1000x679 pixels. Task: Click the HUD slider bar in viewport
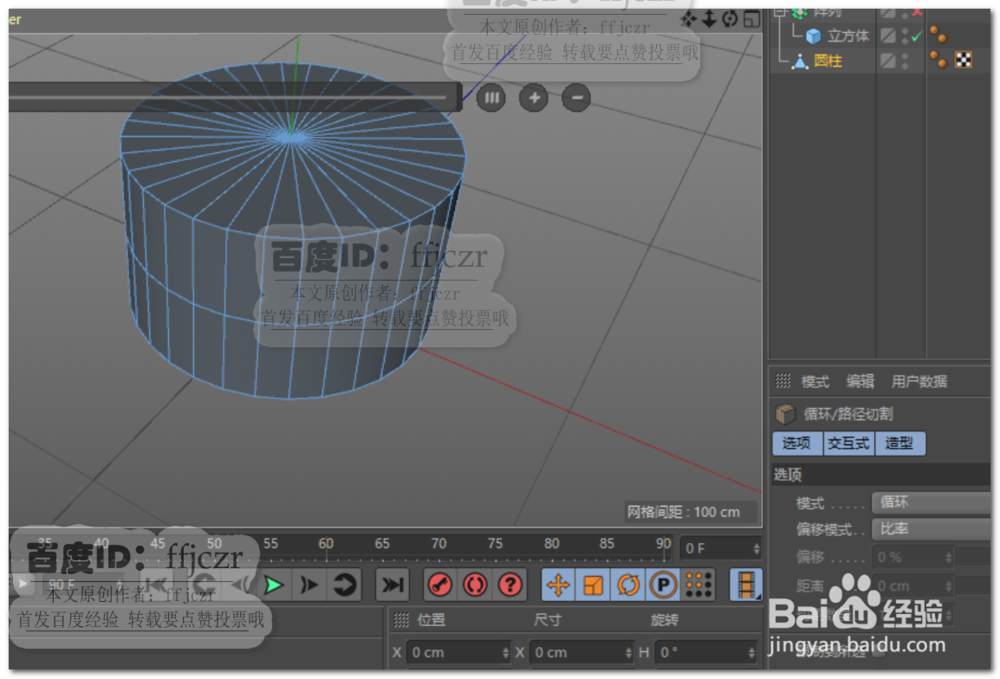click(234, 97)
